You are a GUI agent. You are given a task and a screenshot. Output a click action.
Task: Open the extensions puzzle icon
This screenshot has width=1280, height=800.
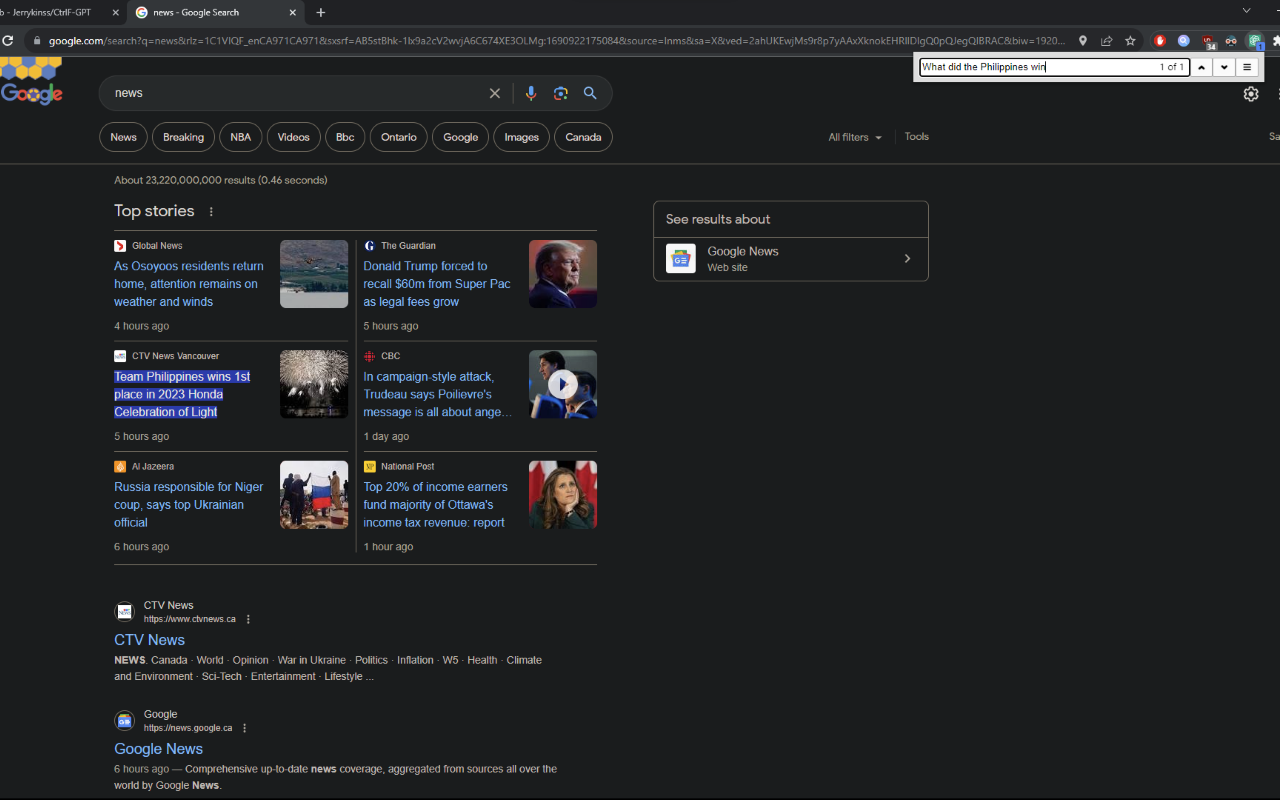coord(1276,41)
